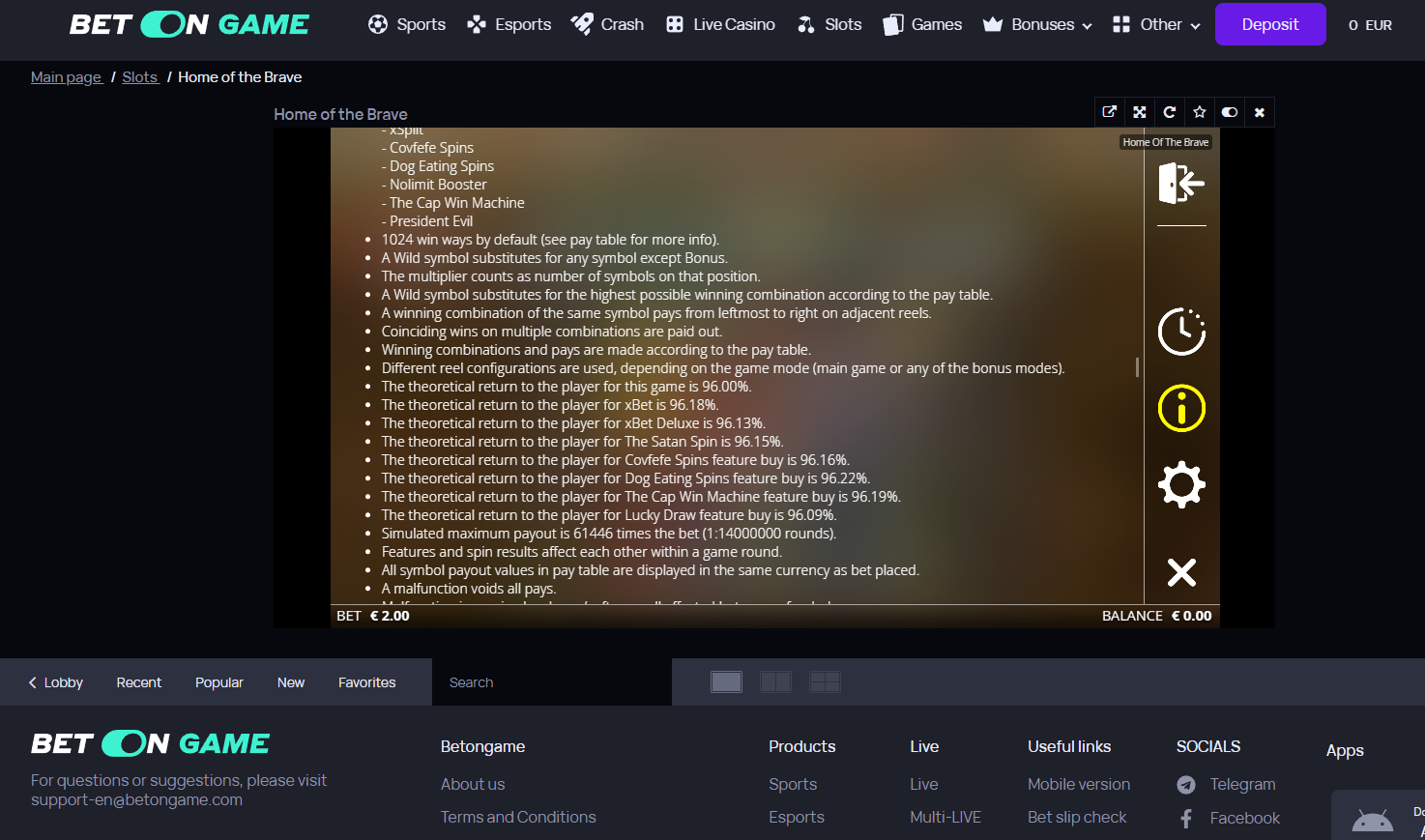The image size is (1425, 840).
Task: Toggle the game mode switch icon
Action: [x=1230, y=112]
